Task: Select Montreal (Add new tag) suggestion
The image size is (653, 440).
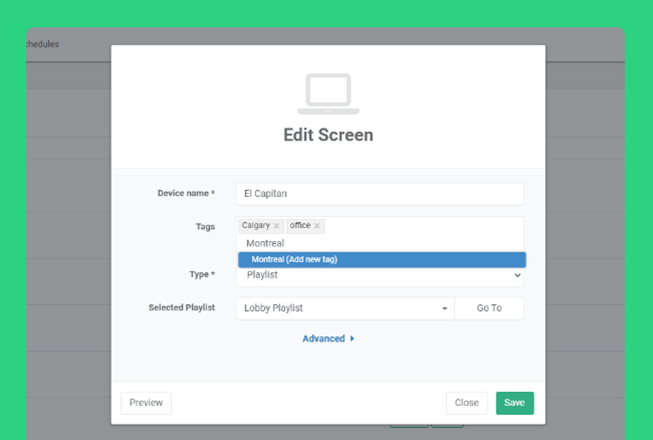Action: click(382, 260)
